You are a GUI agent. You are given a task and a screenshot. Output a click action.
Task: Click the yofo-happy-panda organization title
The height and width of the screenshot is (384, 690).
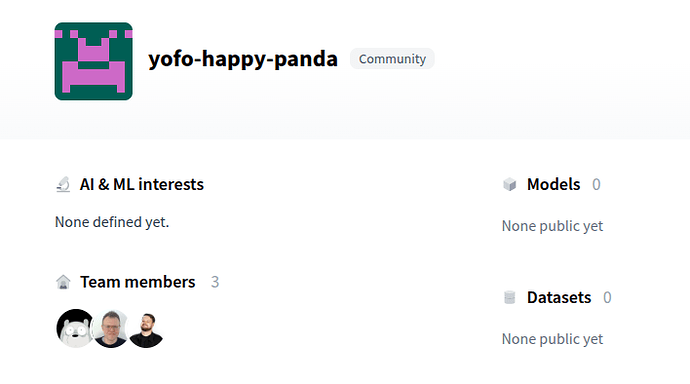[x=243, y=59]
